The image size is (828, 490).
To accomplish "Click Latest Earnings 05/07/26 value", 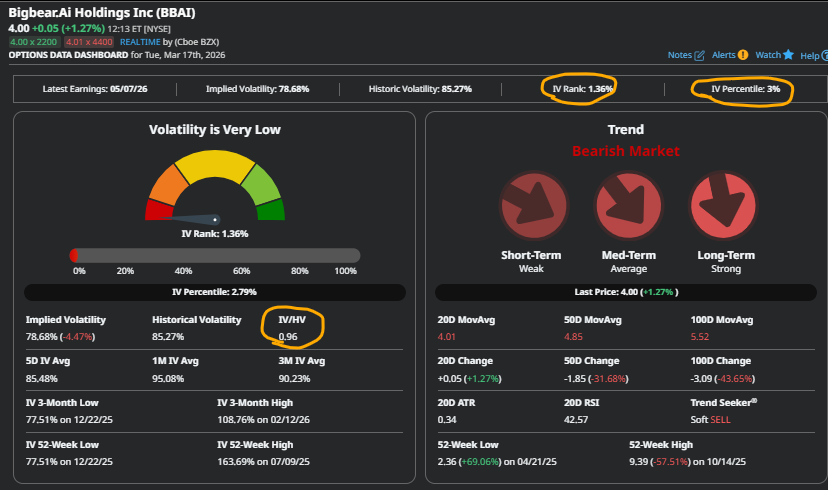I will (x=129, y=89).
